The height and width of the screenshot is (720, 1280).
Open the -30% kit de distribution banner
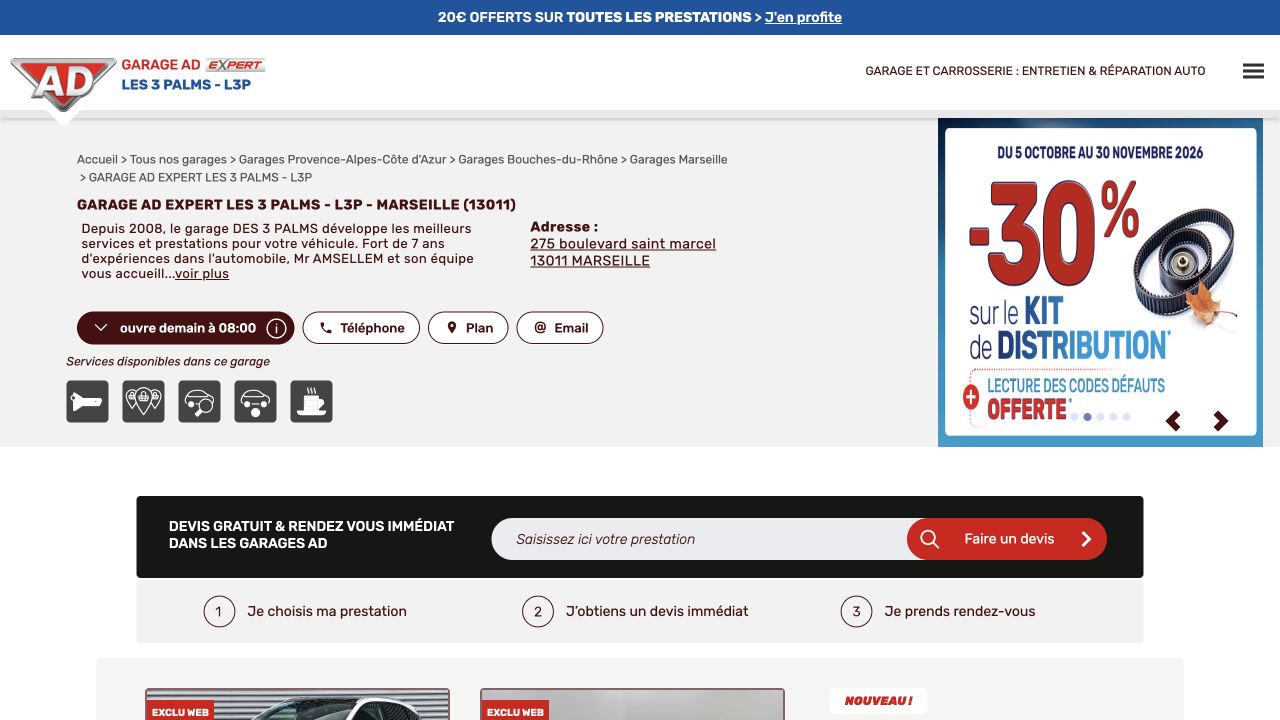tap(1100, 282)
